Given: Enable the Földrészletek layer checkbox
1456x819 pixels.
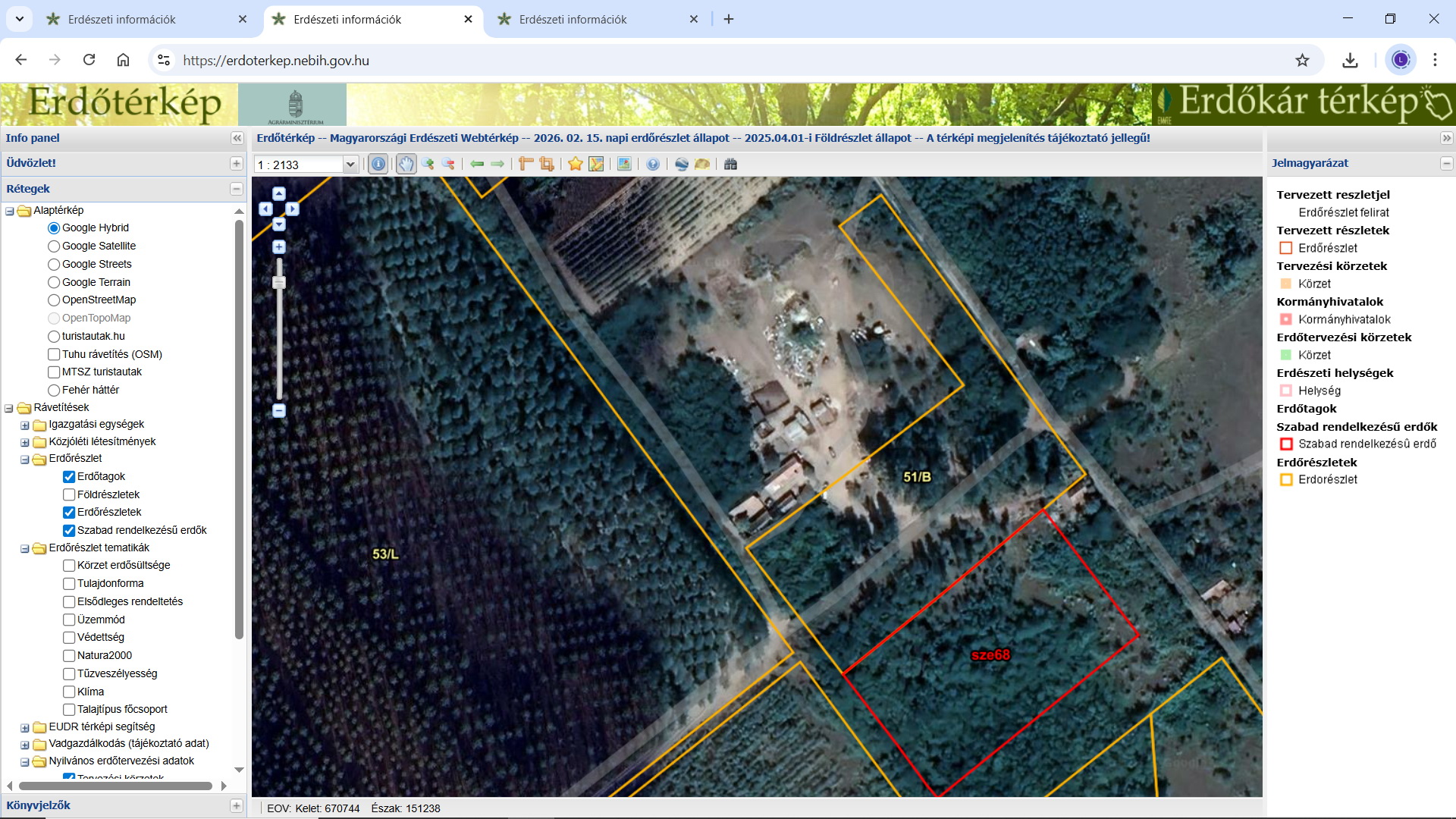Looking at the screenshot, I should click(69, 494).
